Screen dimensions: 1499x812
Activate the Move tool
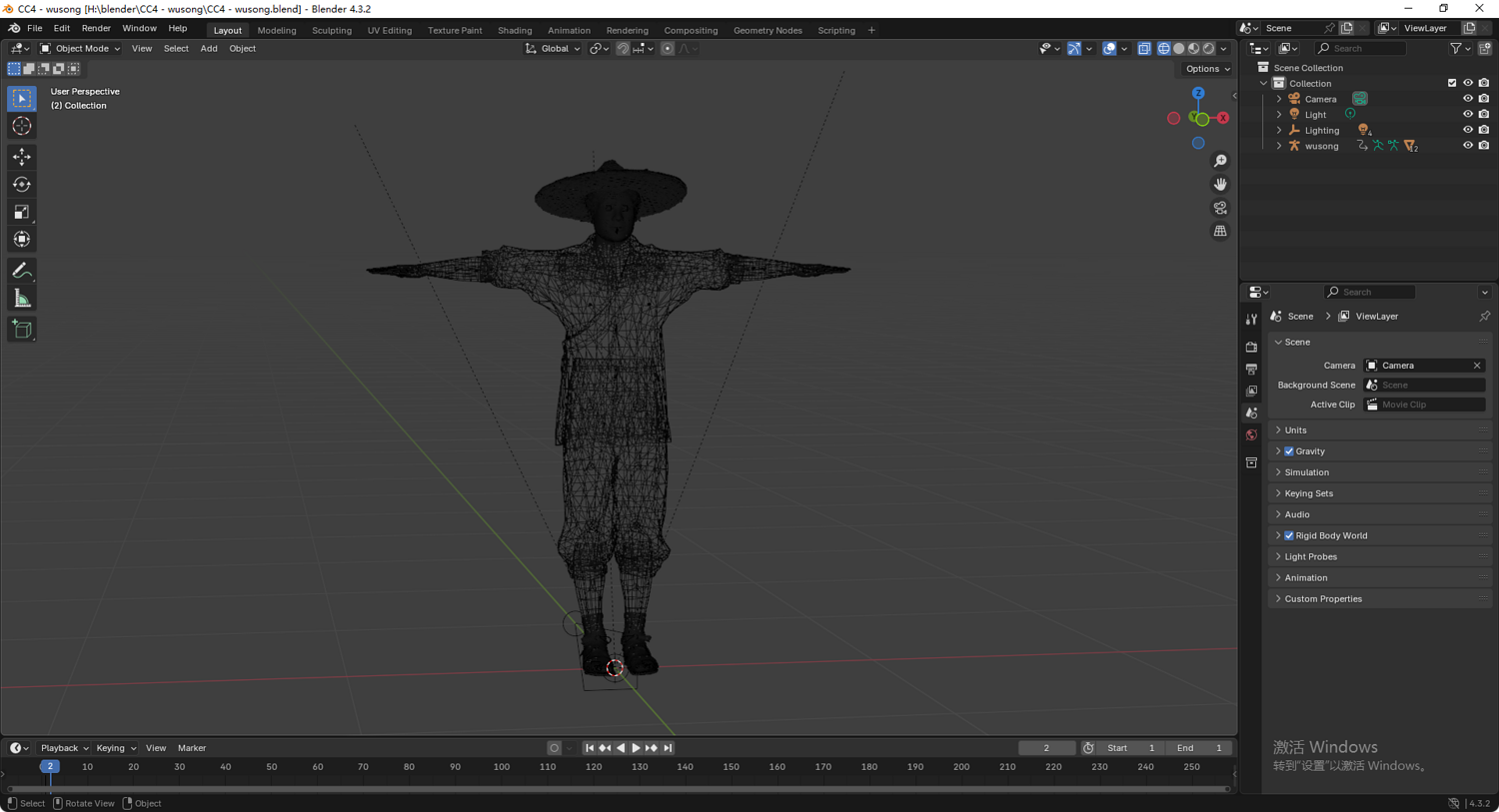(22, 157)
